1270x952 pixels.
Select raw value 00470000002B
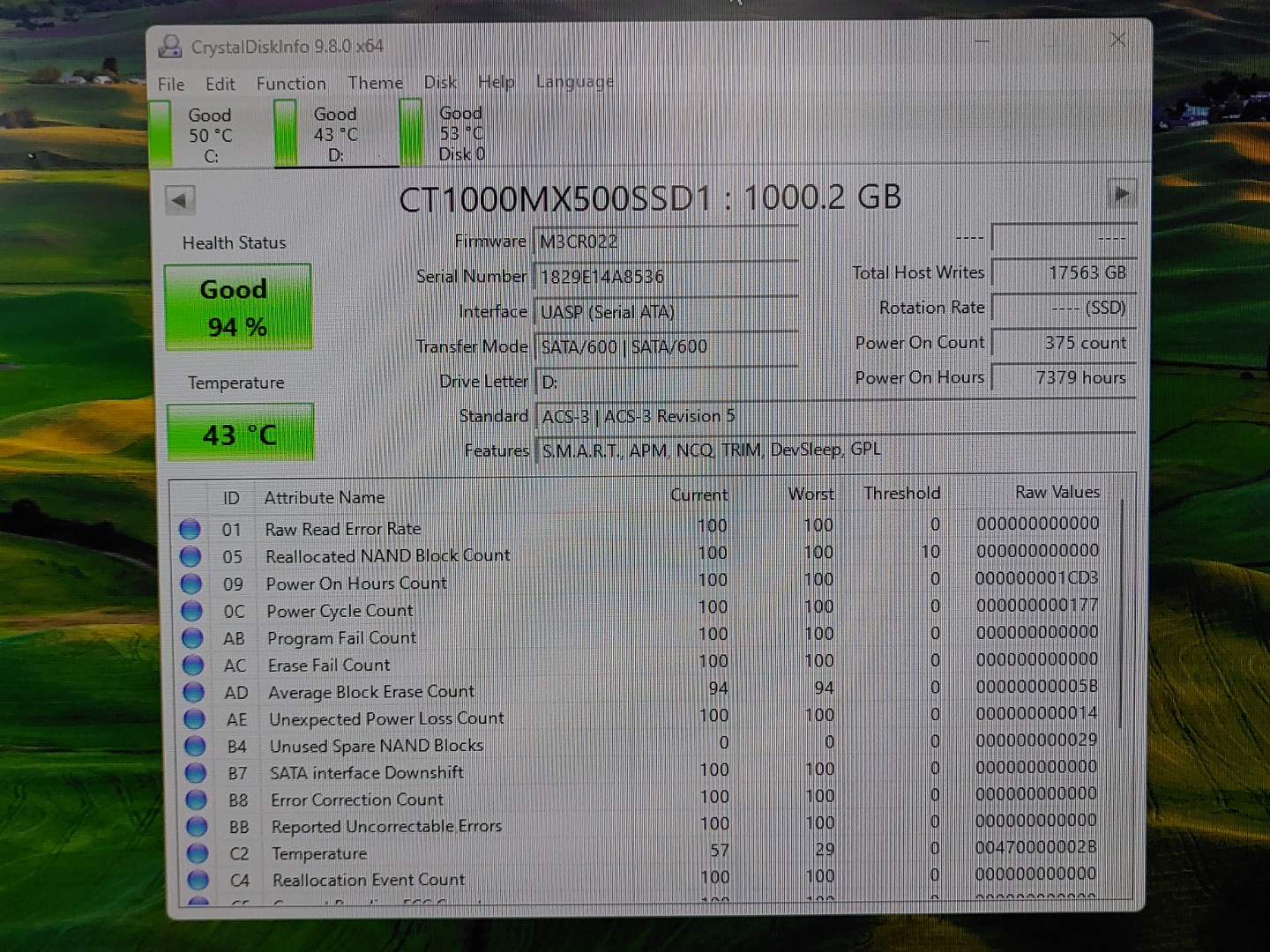point(1036,847)
